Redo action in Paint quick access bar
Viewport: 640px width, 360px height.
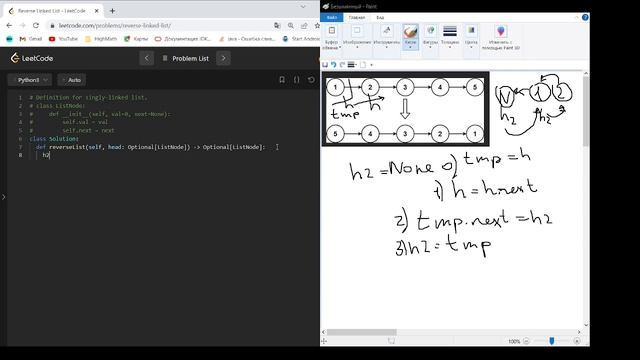[342, 64]
